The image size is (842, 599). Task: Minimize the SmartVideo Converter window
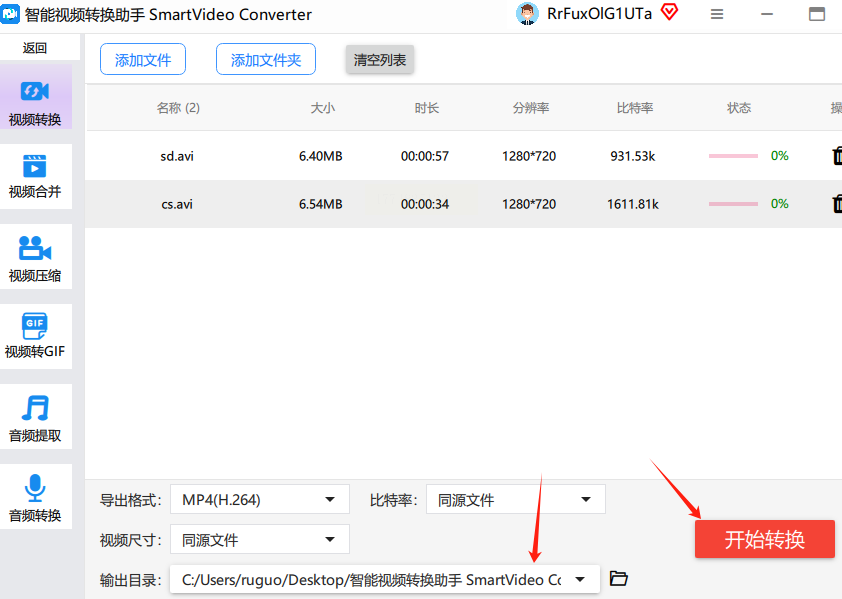pyautogui.click(x=767, y=15)
